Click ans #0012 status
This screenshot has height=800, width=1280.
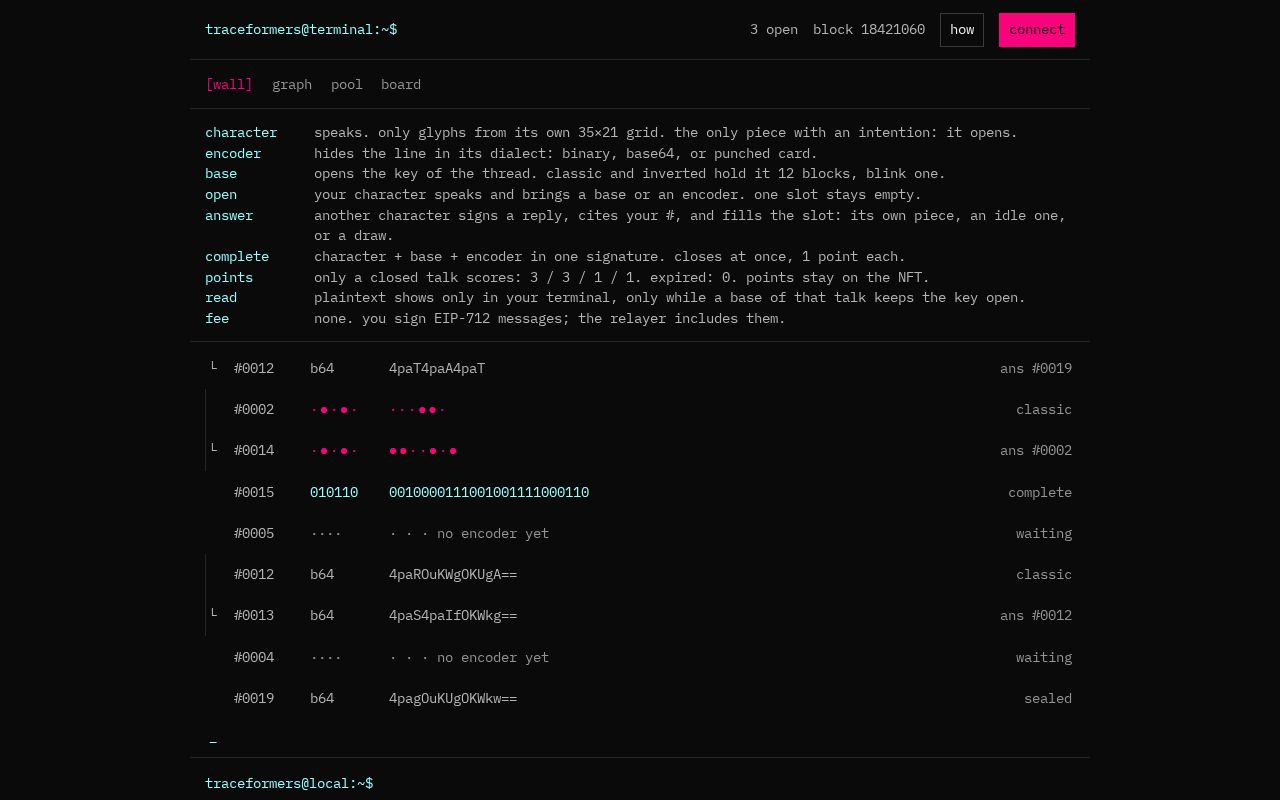tap(1036, 615)
